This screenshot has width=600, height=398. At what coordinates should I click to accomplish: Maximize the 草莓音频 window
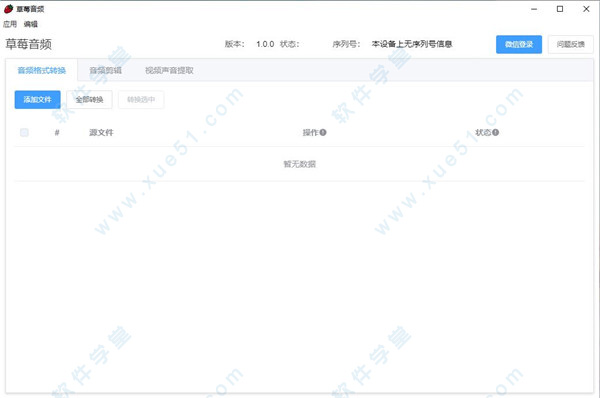(560, 9)
